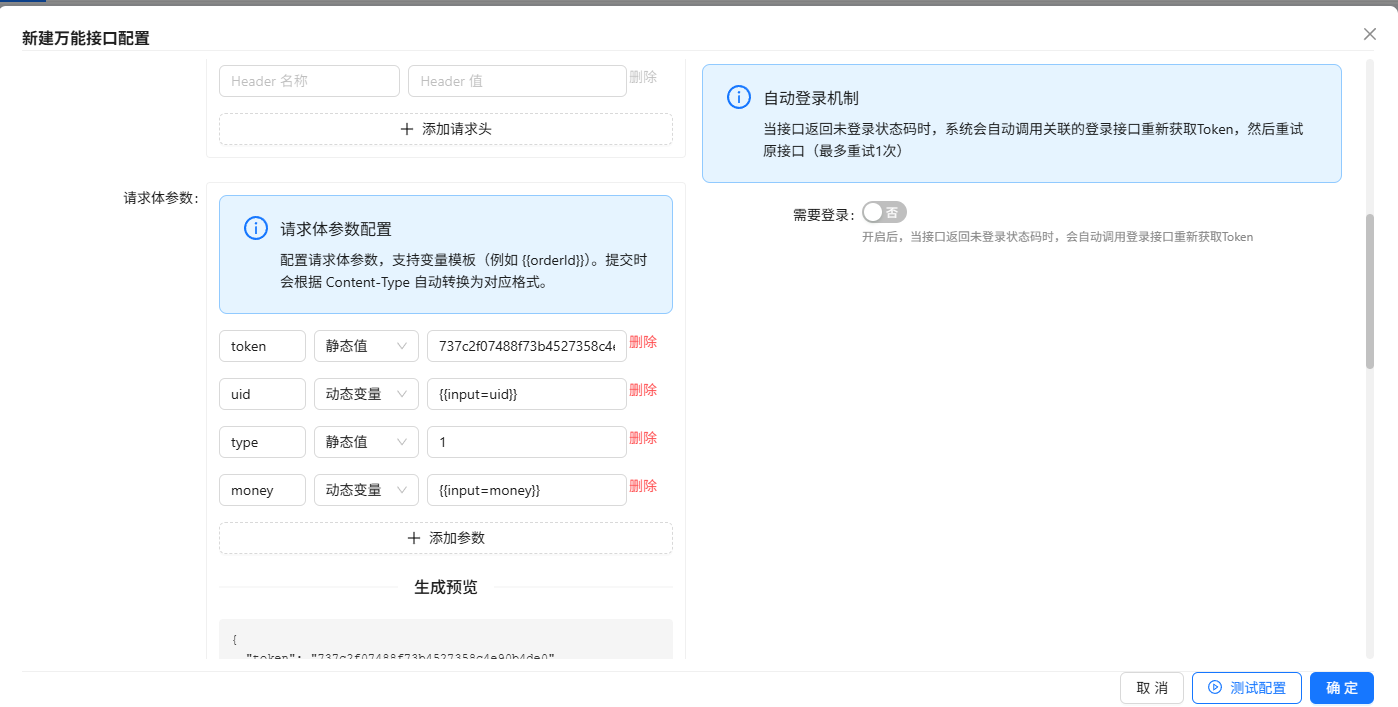Expand the 动态变量 dropdown for money
1398x707 pixels.
click(x=366, y=490)
